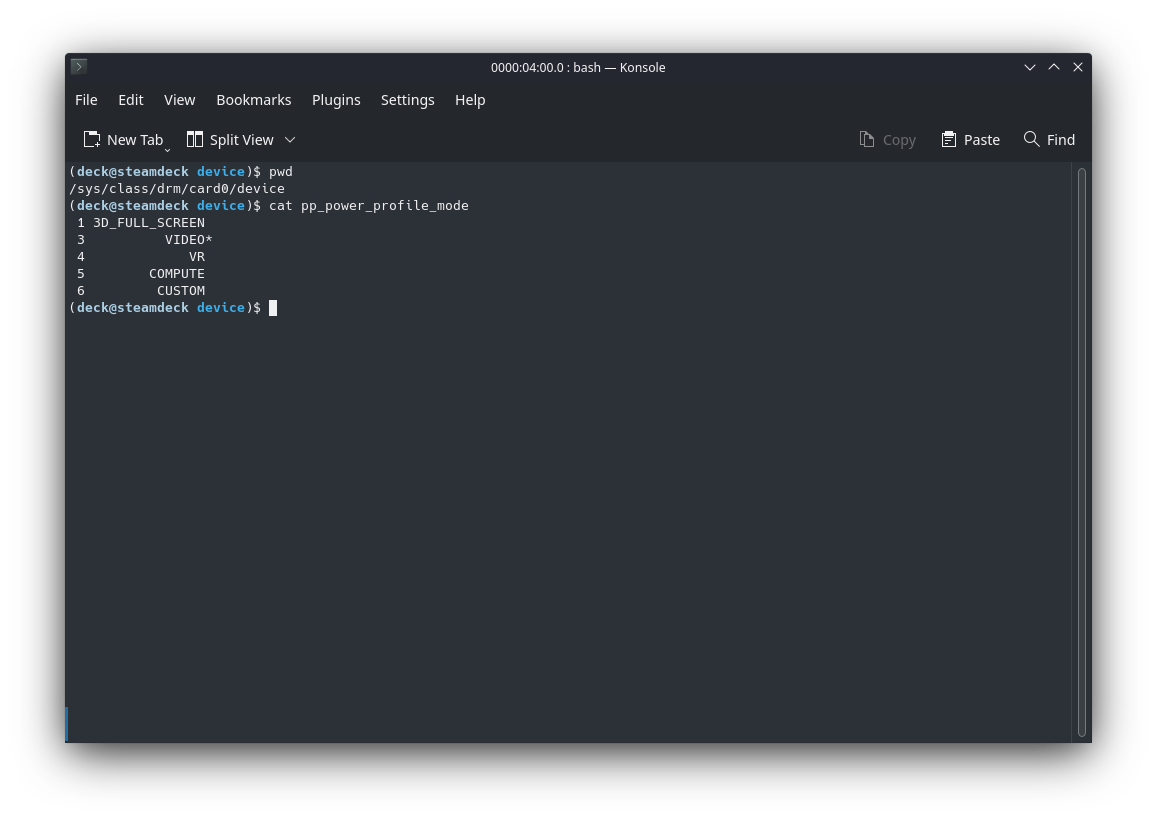Click the 'VR' profile line
Image resolution: width=1157 pixels, height=820 pixels.
(141, 256)
